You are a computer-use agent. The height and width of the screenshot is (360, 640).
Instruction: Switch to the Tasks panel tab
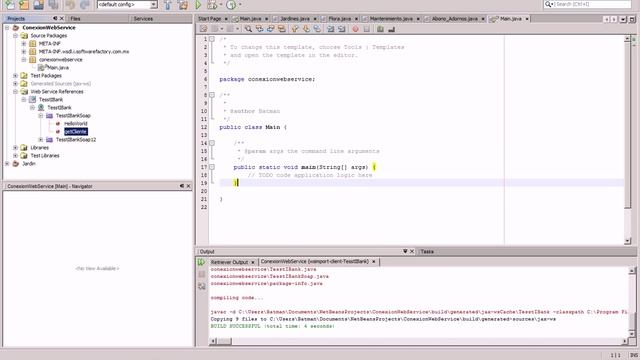coord(427,252)
